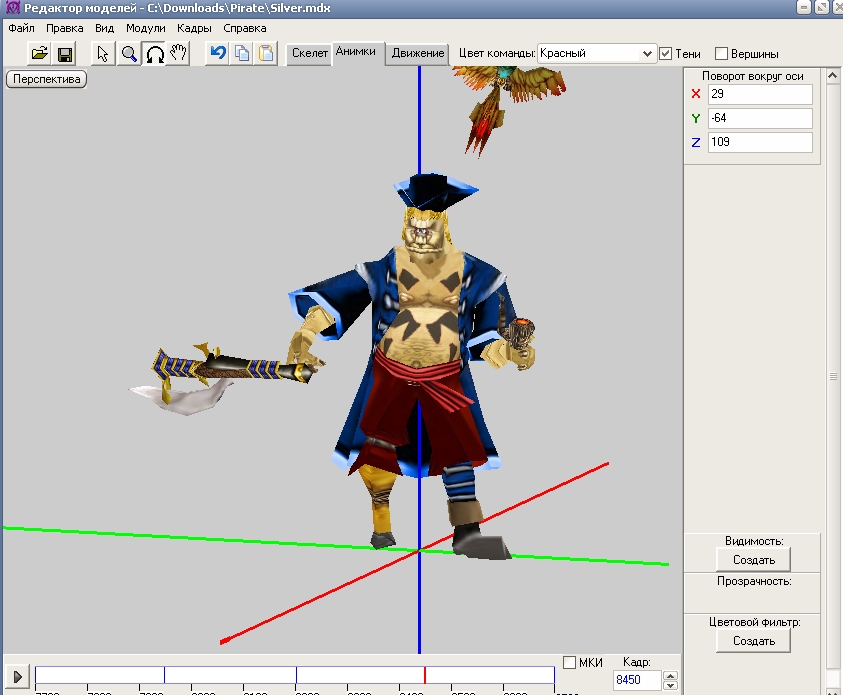The image size is (843, 695).
Task: Select the arrow pointer tool
Action: pyautogui.click(x=103, y=53)
